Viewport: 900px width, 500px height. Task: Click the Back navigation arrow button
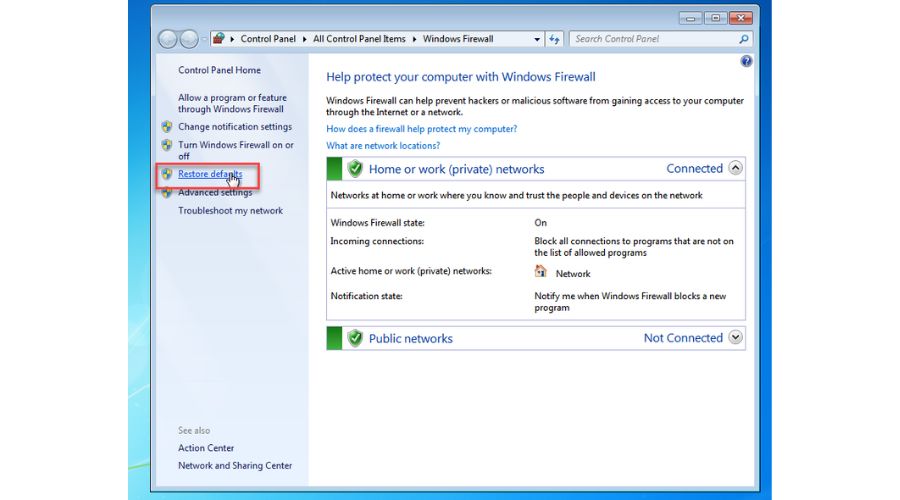pos(168,38)
